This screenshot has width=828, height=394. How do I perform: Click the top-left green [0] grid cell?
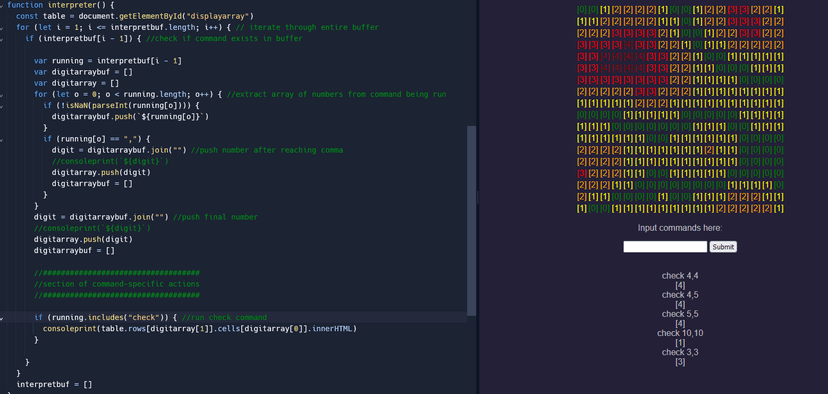pos(581,10)
